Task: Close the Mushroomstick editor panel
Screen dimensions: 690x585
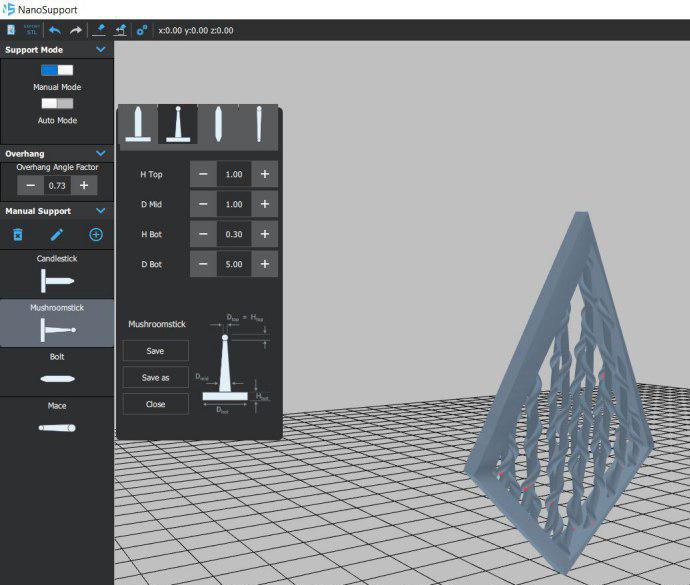Action: tap(156, 404)
